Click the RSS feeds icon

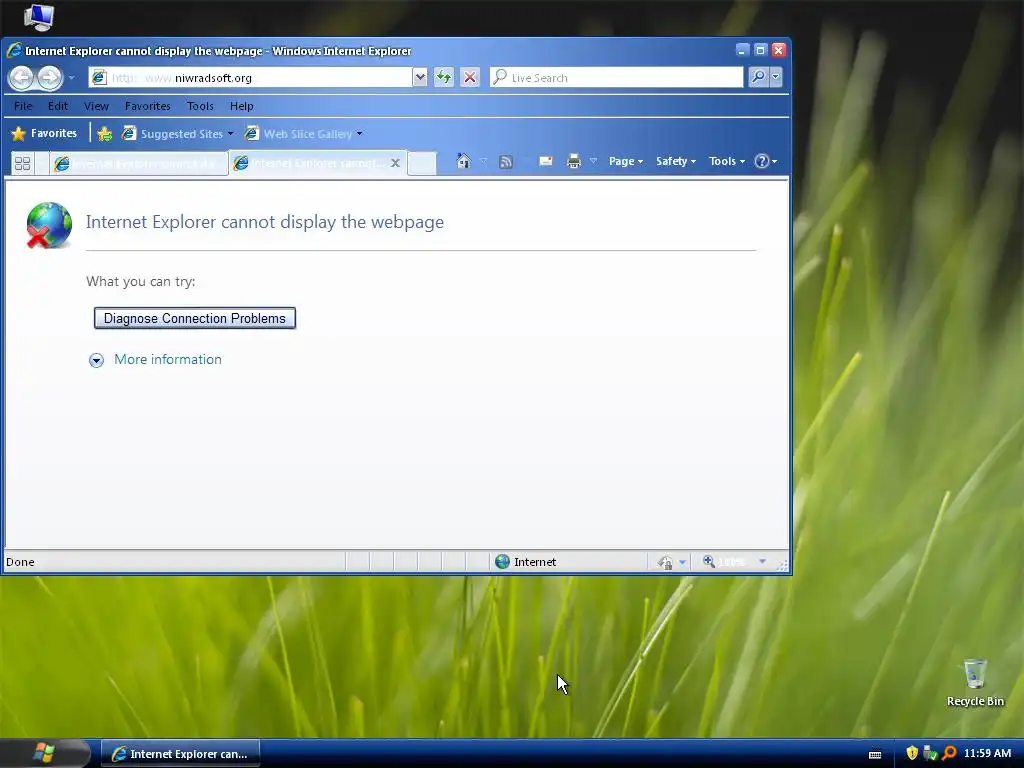coord(505,161)
